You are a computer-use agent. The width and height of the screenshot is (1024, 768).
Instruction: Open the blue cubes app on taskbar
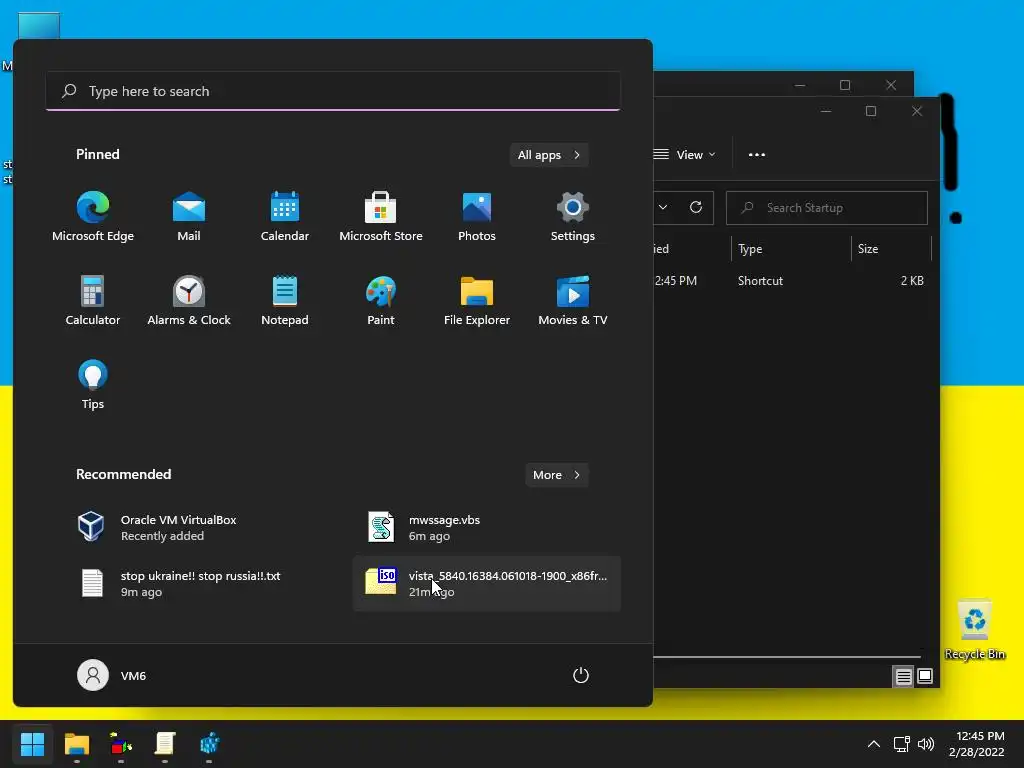pyautogui.click(x=209, y=744)
